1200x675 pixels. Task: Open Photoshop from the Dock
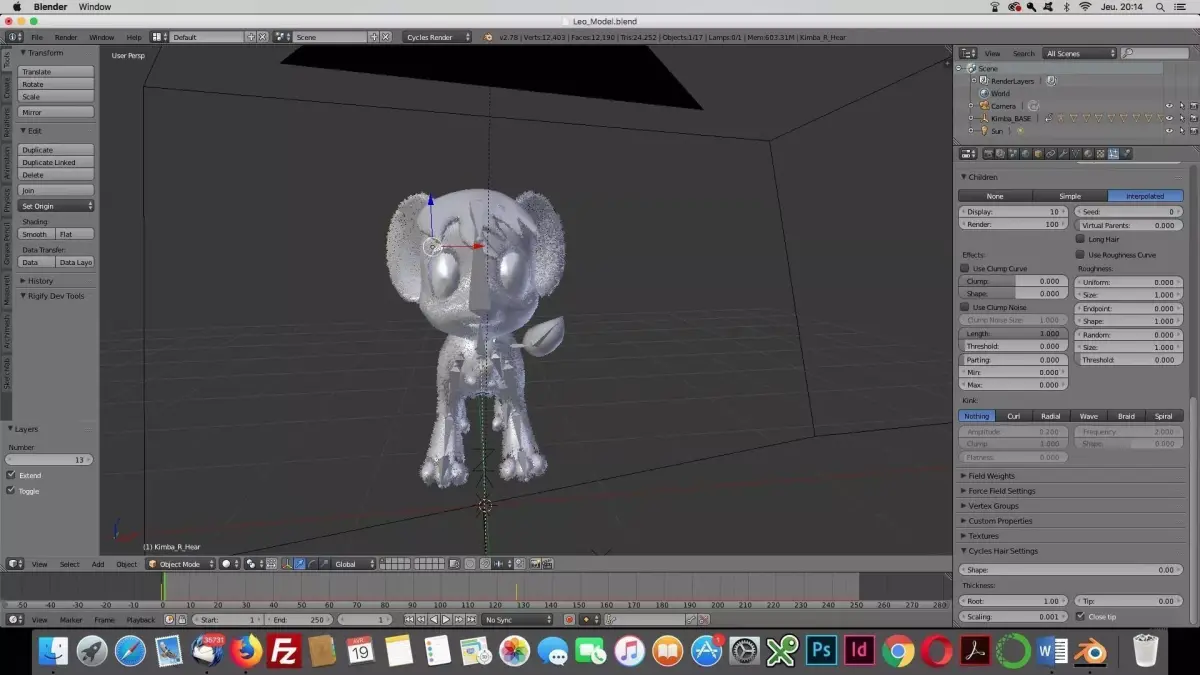pos(821,652)
